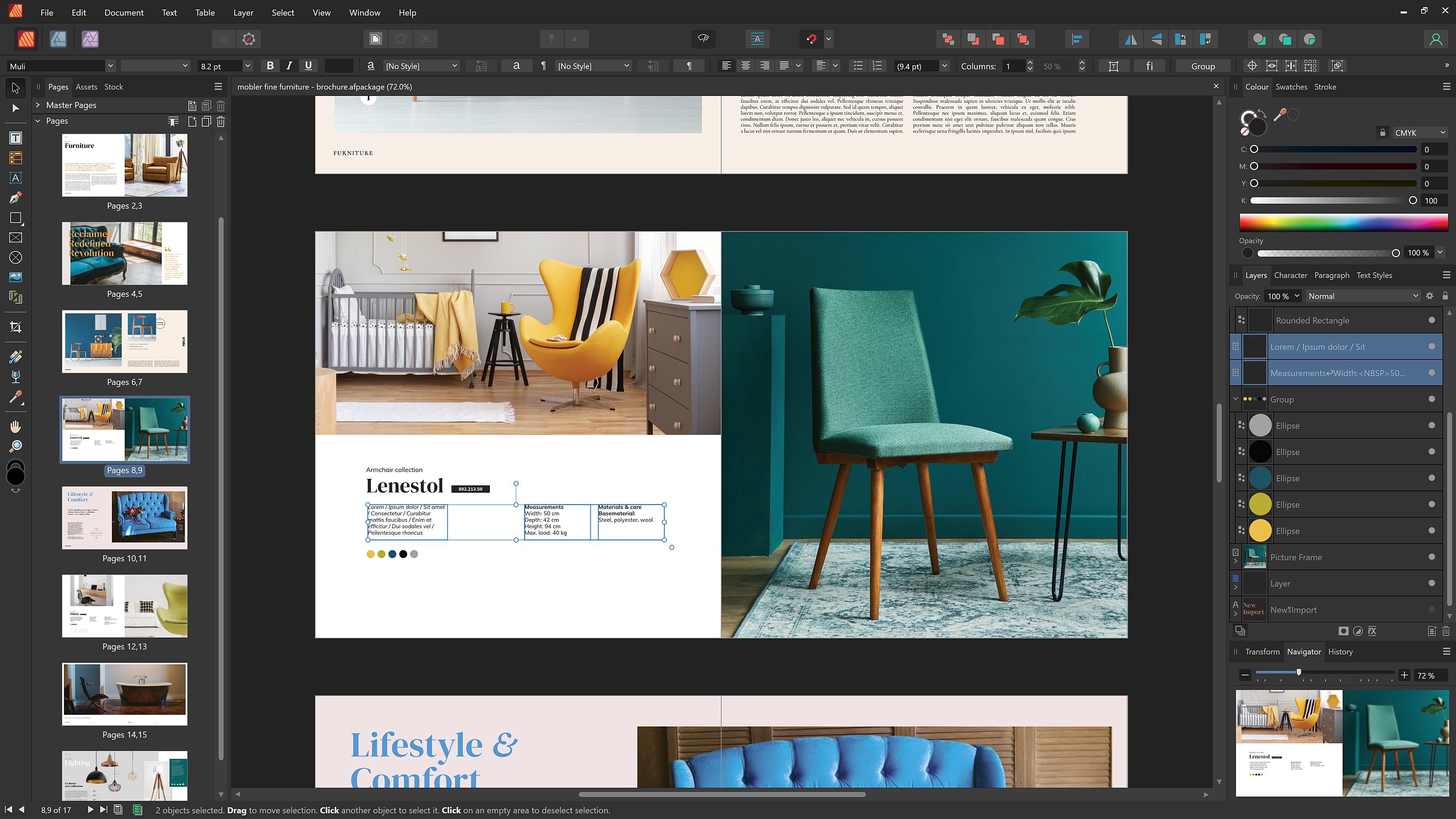Switch to the Assets tab
This screenshot has height=819, width=1456.
pyautogui.click(x=86, y=86)
